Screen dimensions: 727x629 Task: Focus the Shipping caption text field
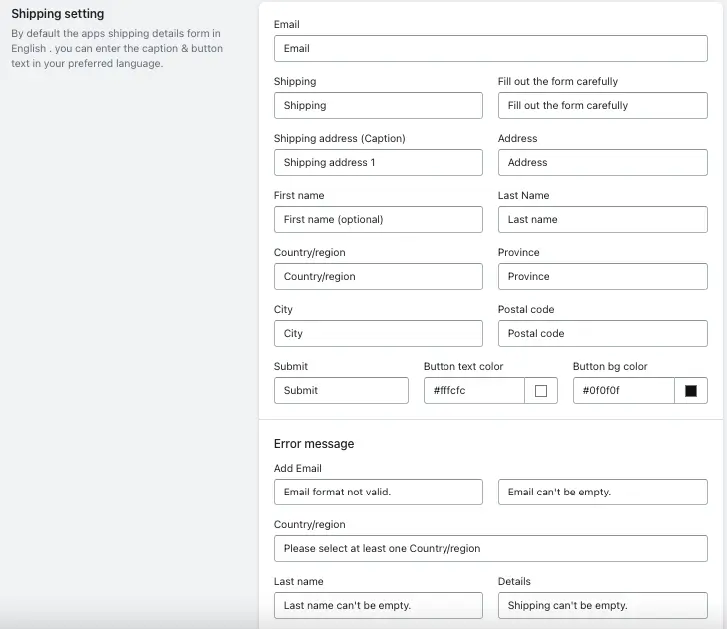378,106
